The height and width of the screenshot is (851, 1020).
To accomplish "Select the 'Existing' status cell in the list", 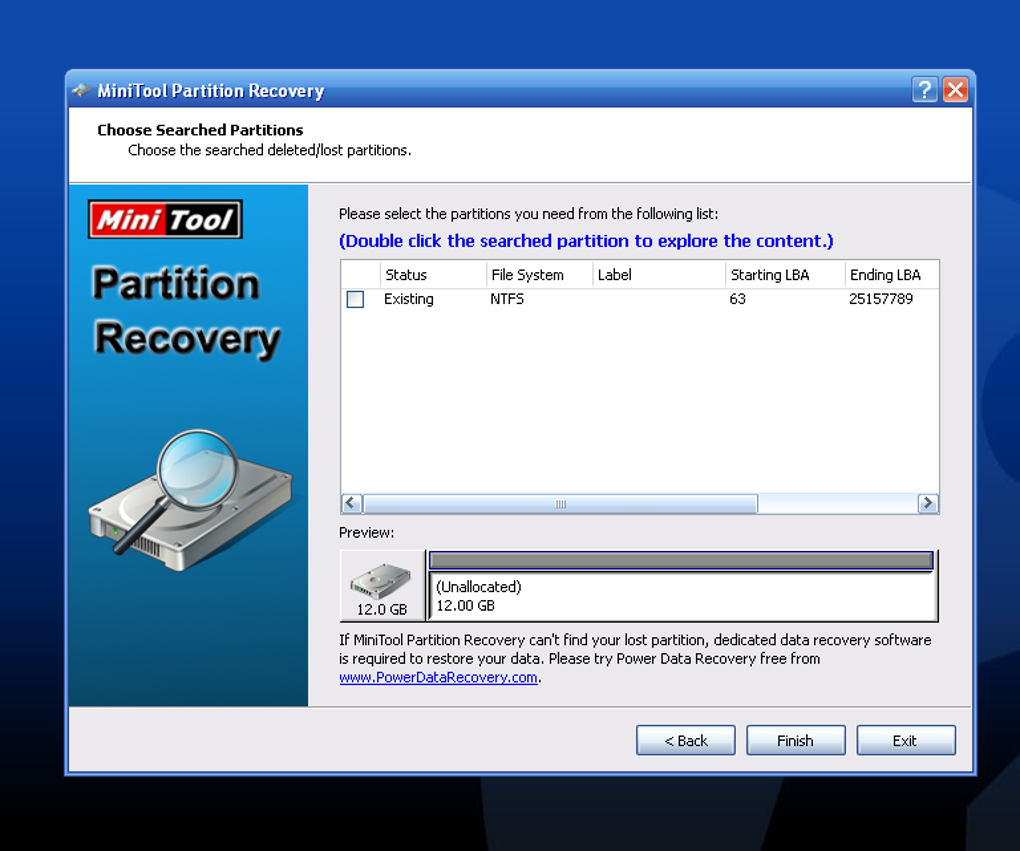I will [x=409, y=299].
